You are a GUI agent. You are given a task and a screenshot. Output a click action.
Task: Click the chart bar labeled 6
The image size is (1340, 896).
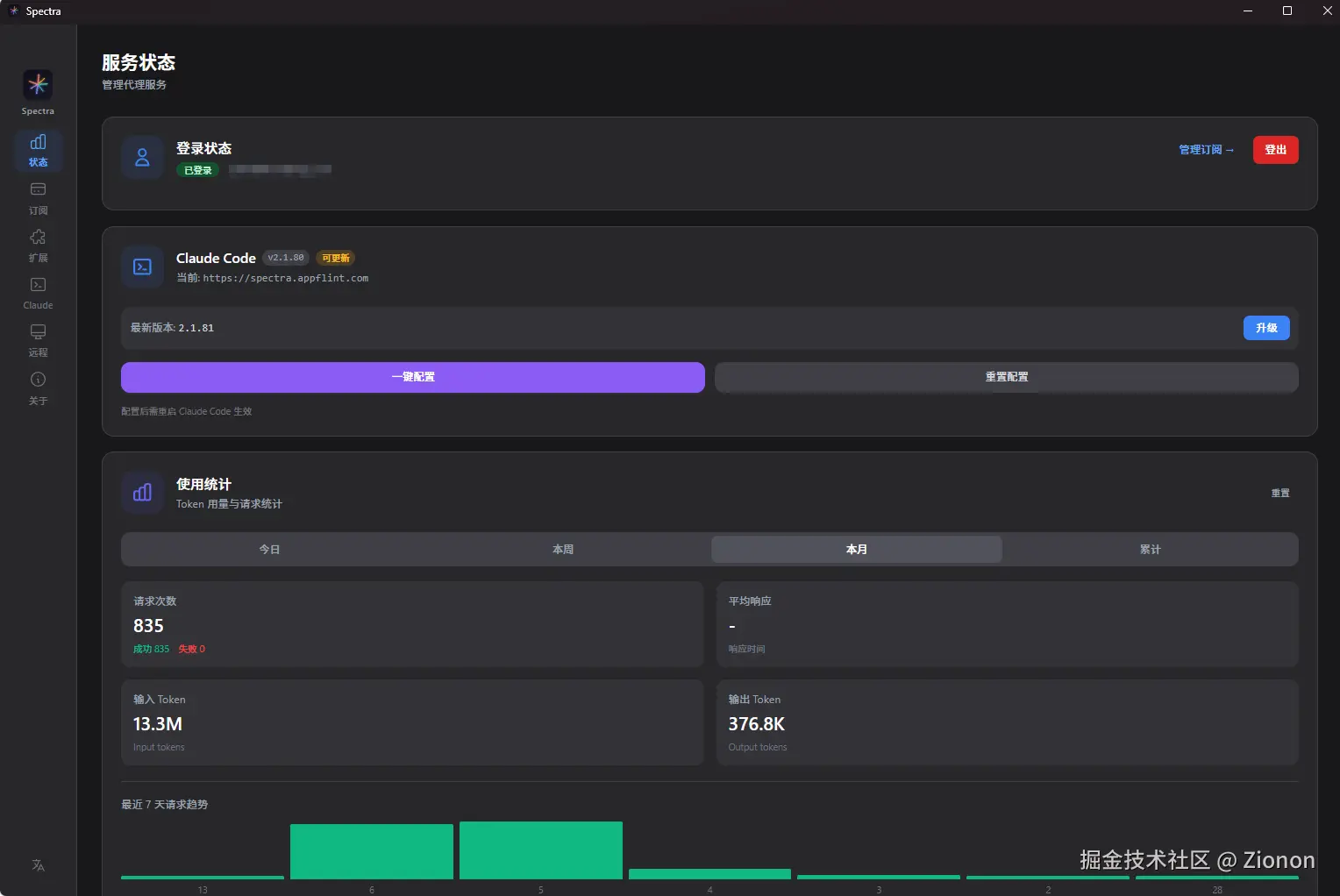[x=372, y=851]
